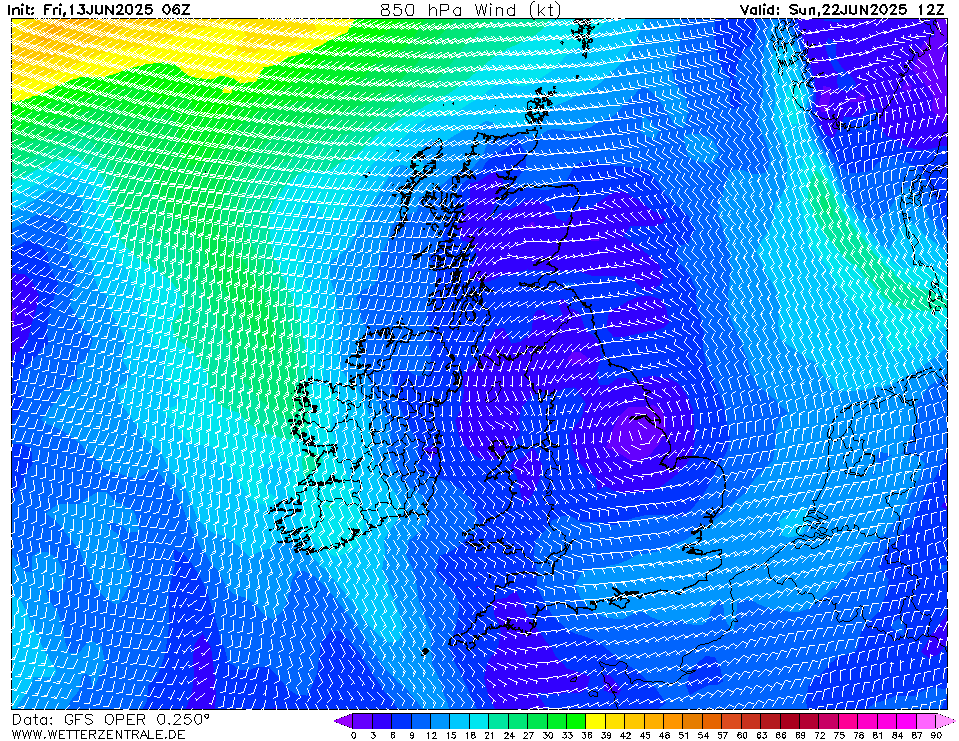Select the dark red 66–69 kt legend swatch
This screenshot has height=741, width=959.
pyautogui.click(x=790, y=721)
